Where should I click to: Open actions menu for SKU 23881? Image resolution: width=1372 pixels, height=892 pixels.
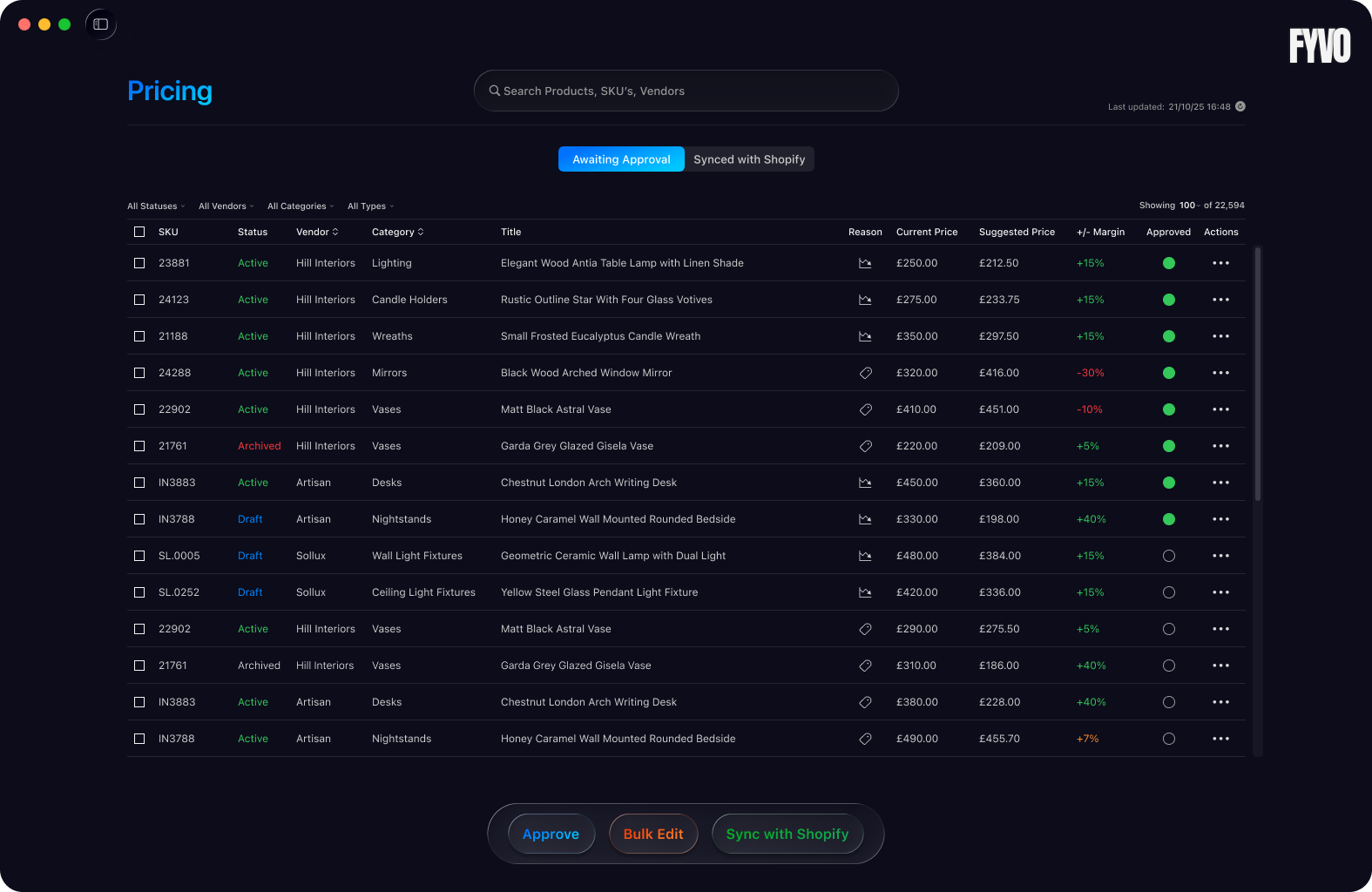[x=1220, y=263]
